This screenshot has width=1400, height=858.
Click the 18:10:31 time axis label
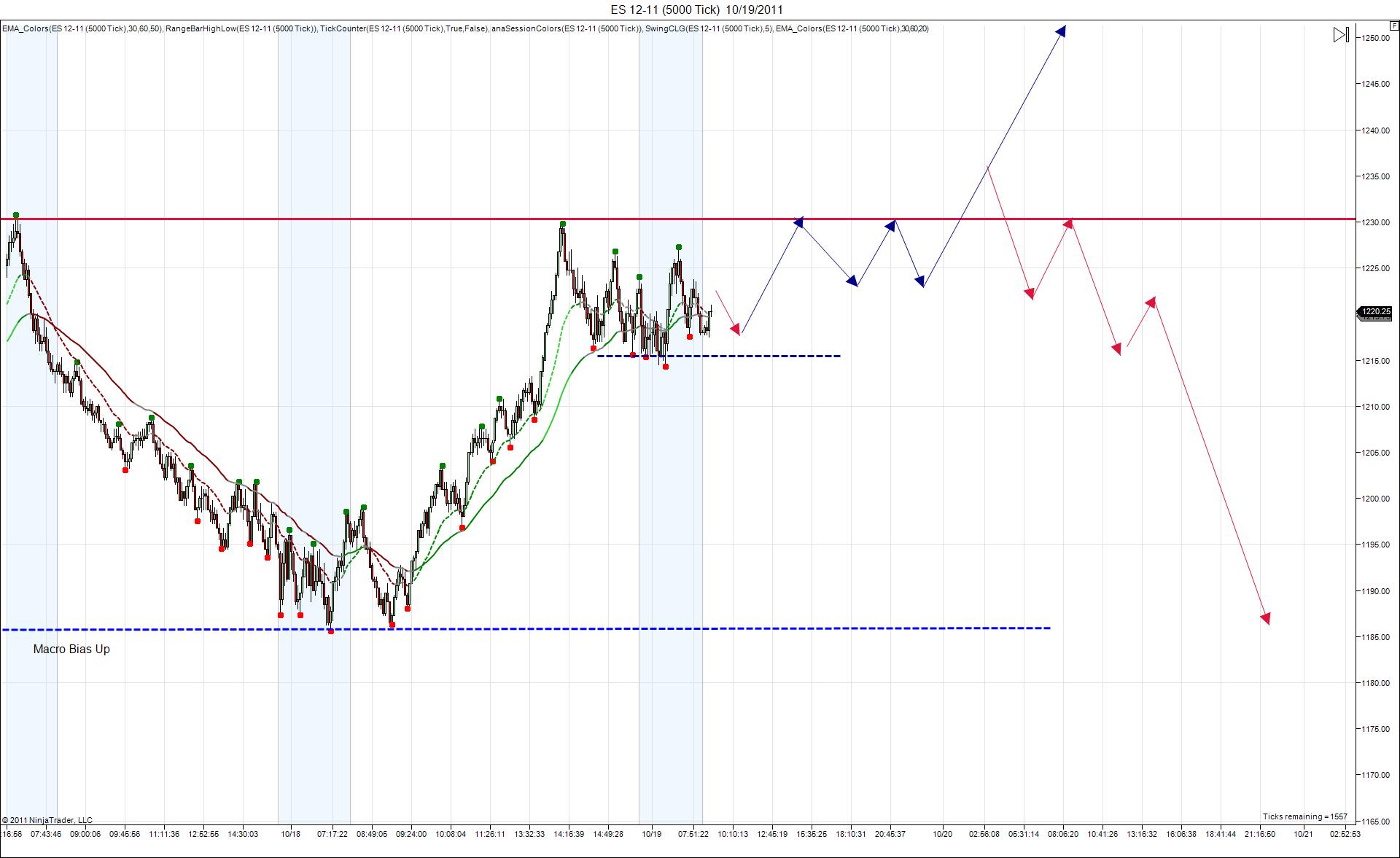click(851, 834)
